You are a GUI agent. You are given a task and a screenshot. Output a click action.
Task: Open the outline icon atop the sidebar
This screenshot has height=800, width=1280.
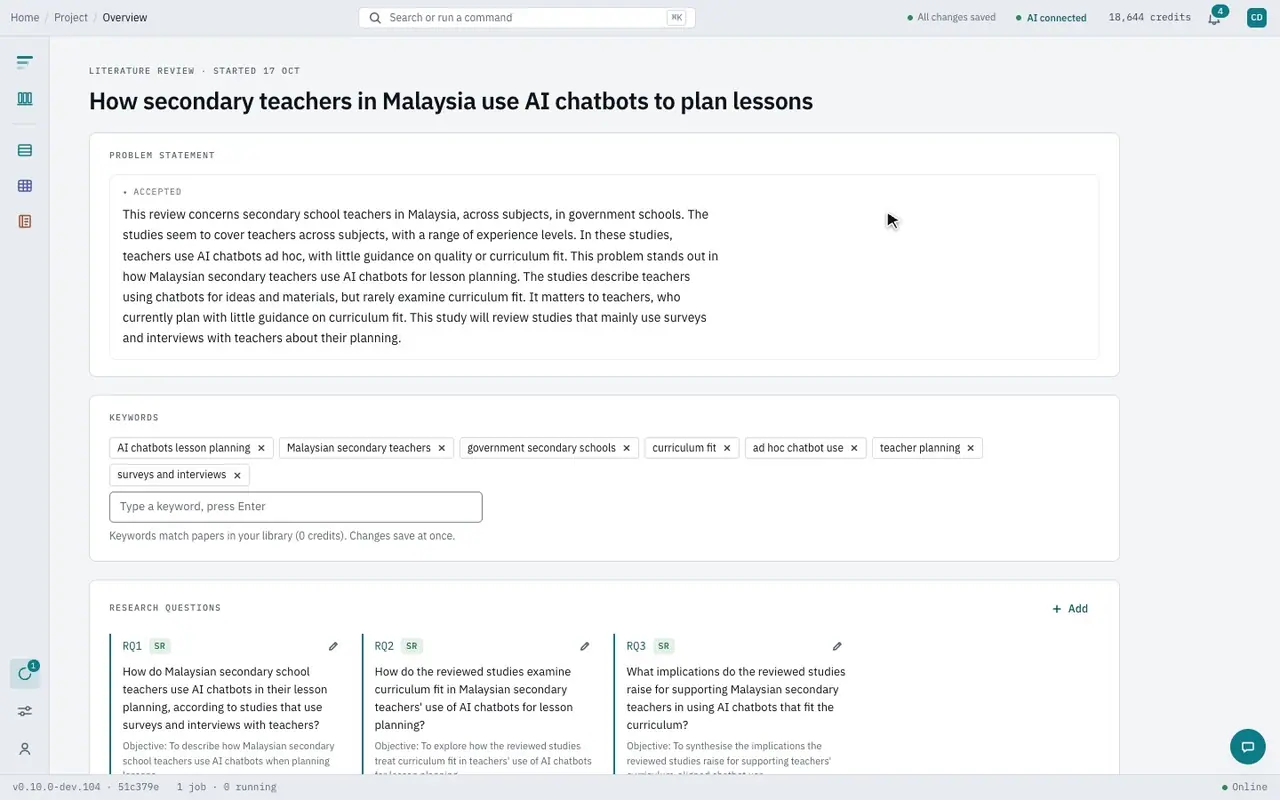point(25,62)
